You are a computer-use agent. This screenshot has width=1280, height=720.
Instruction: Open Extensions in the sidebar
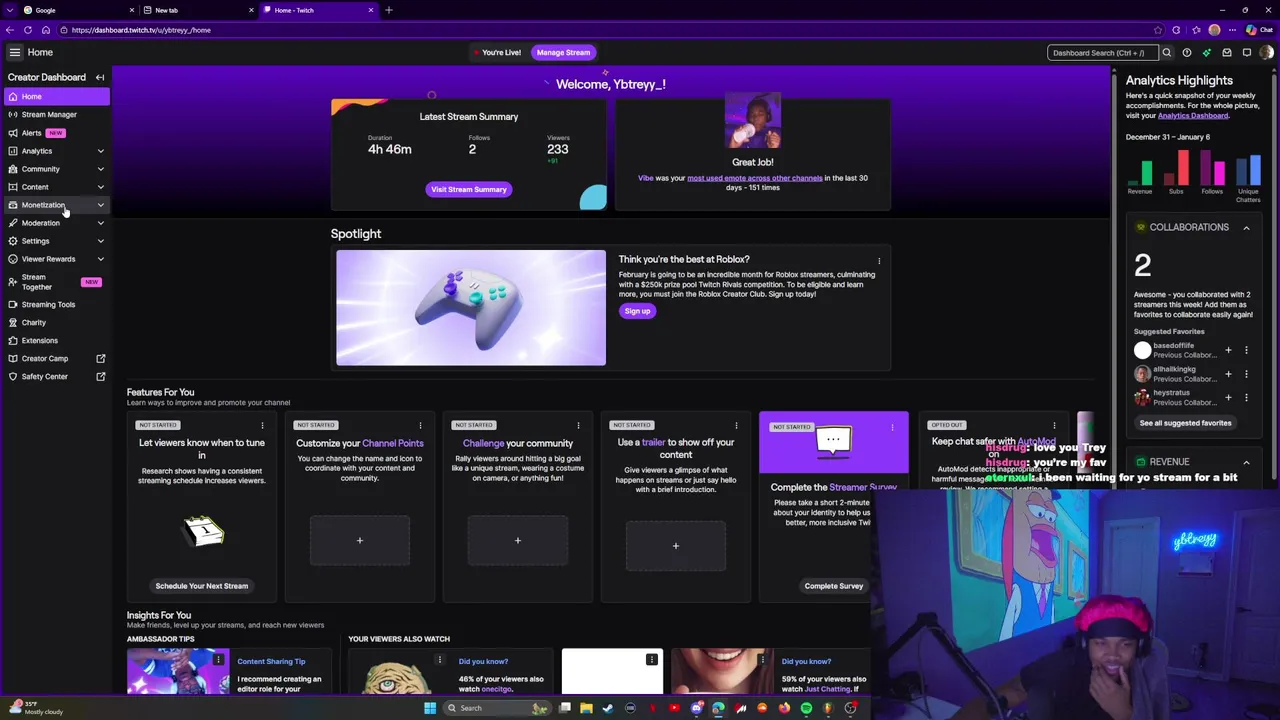[x=56, y=340]
